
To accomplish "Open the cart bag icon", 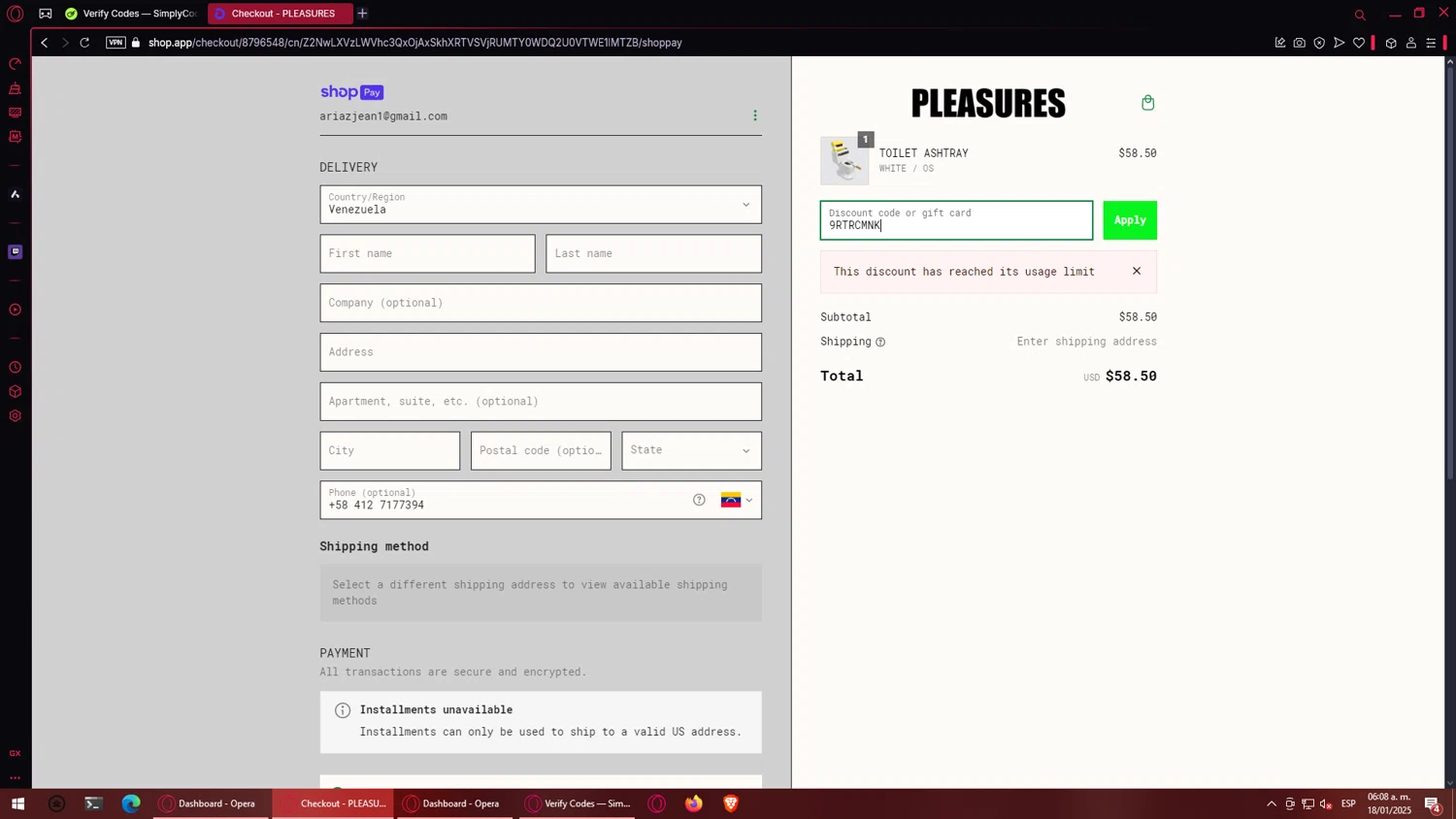I will pos(1147,103).
